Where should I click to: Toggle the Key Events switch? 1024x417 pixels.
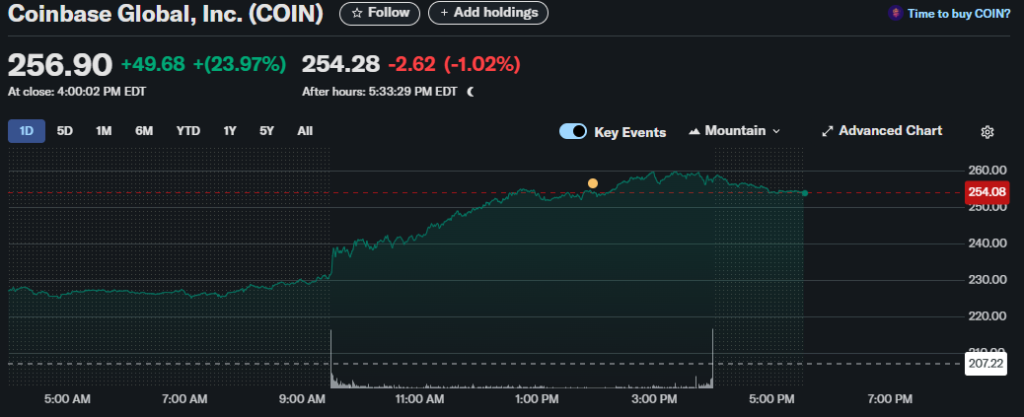point(573,131)
